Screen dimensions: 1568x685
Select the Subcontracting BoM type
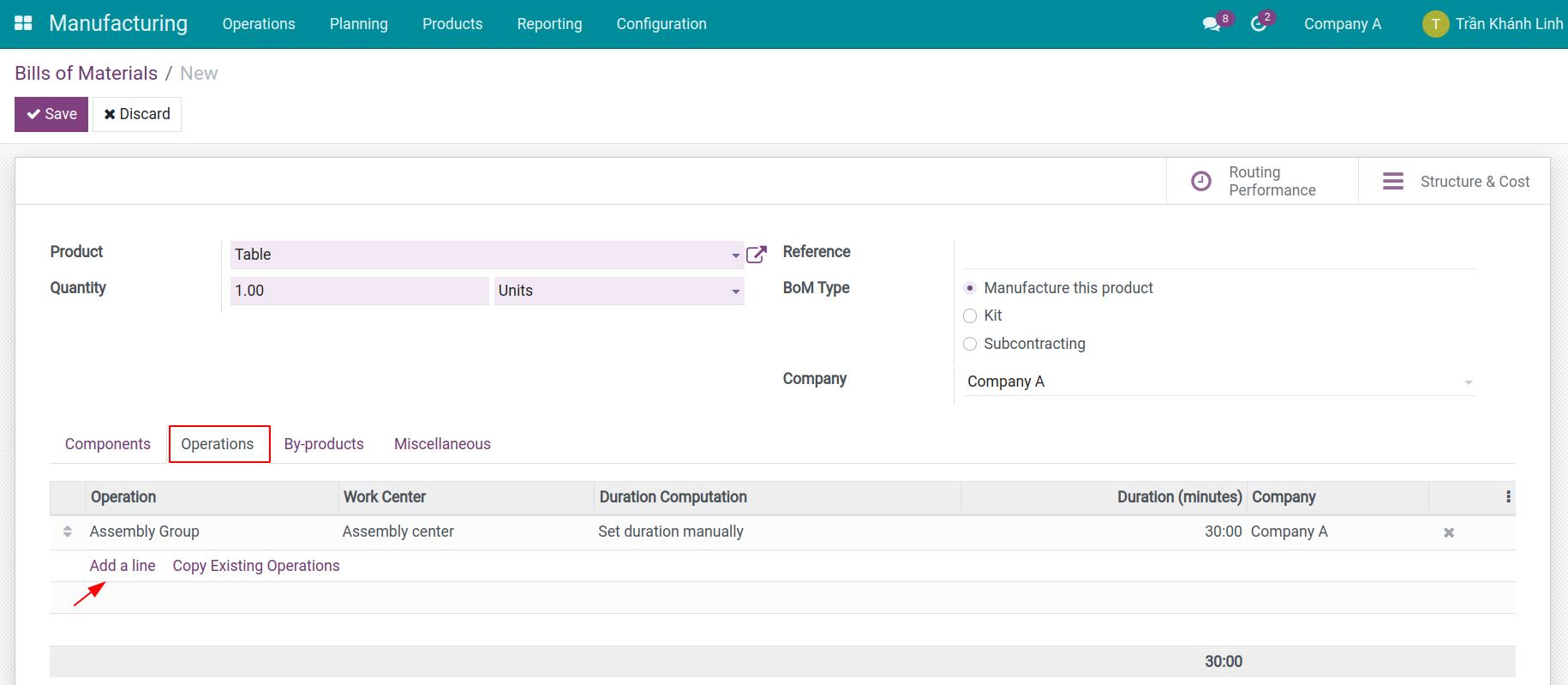pyautogui.click(x=970, y=344)
